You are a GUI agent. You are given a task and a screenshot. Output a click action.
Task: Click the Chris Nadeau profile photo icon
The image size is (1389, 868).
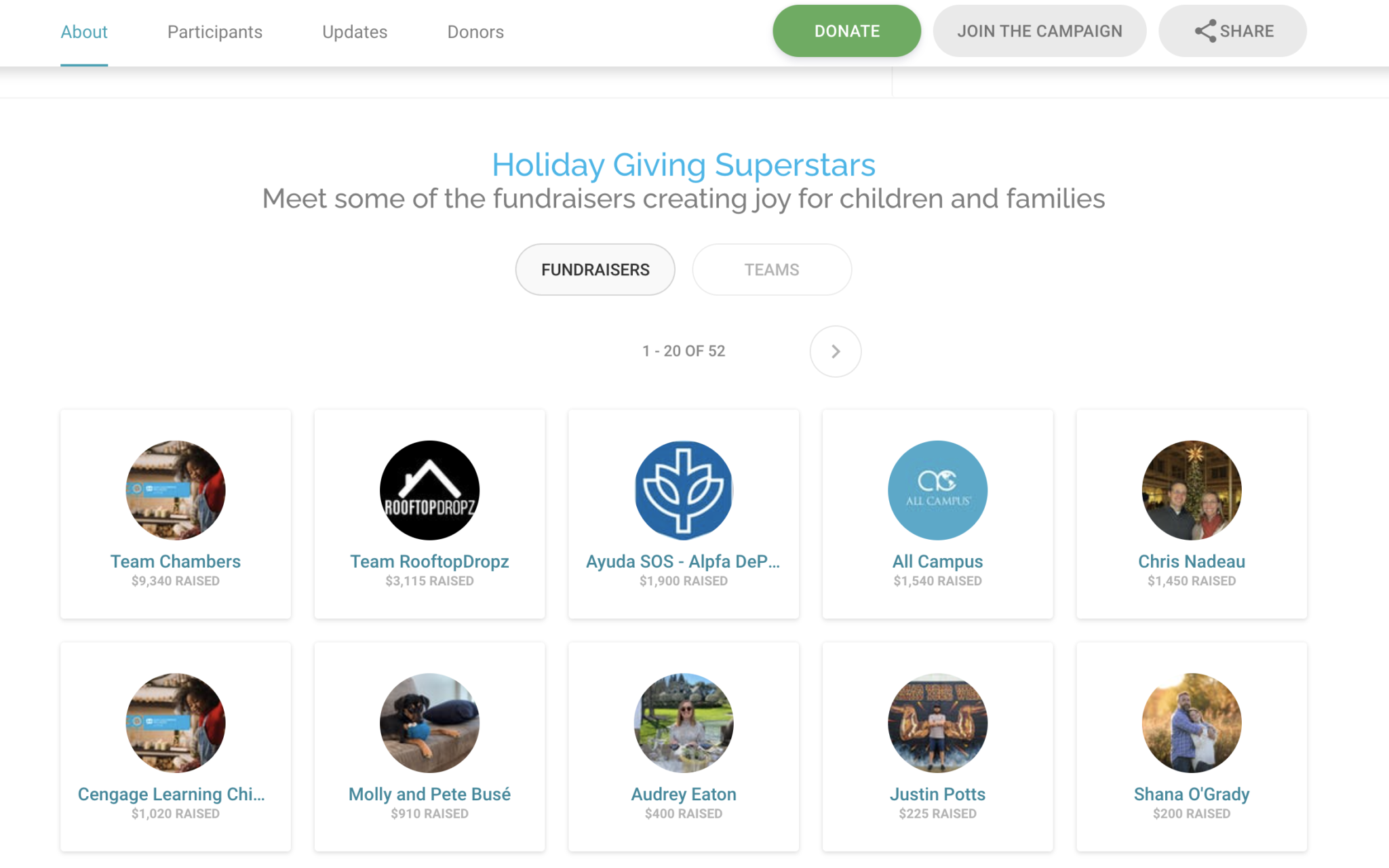click(x=1191, y=490)
